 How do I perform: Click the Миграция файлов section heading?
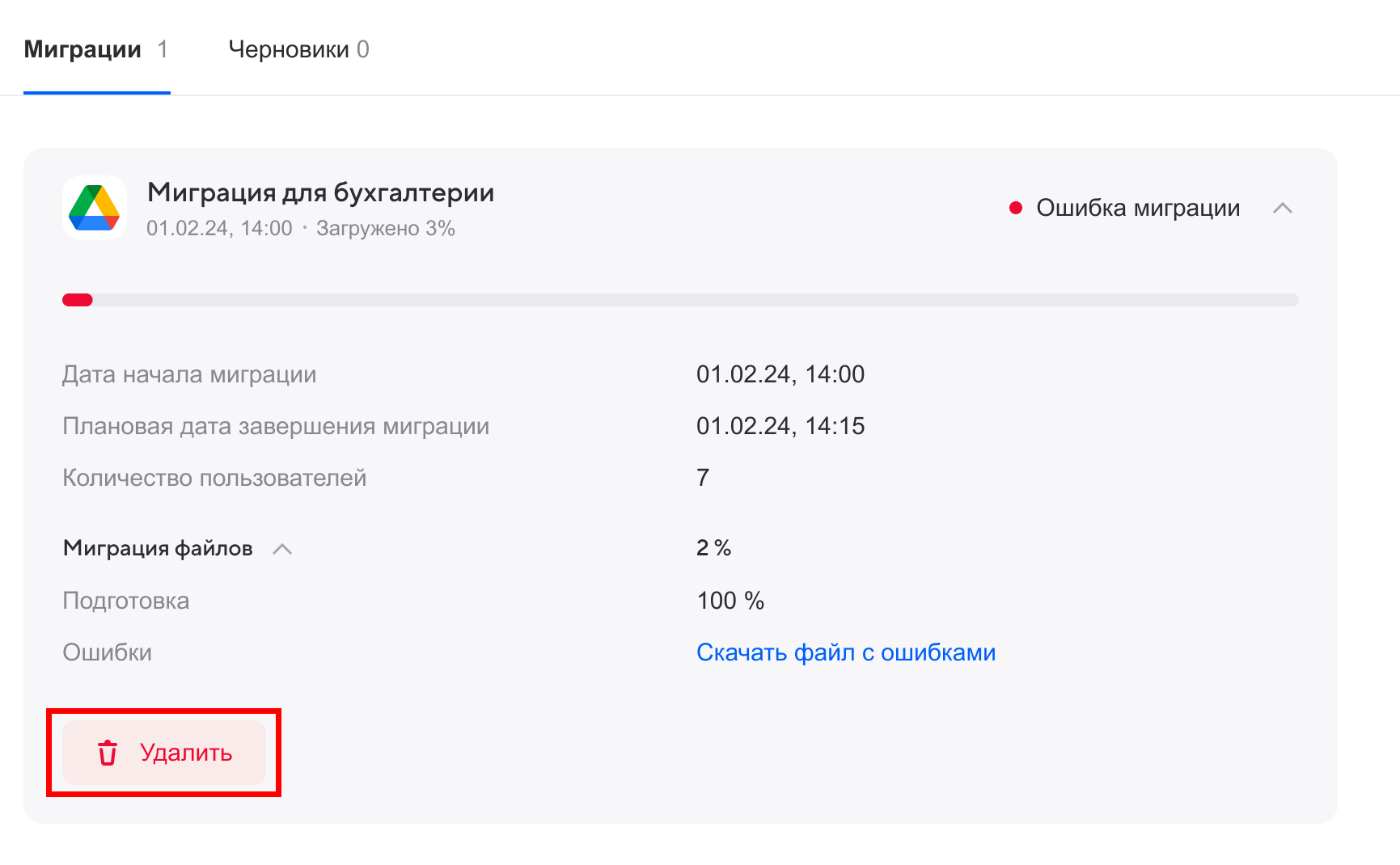158,548
